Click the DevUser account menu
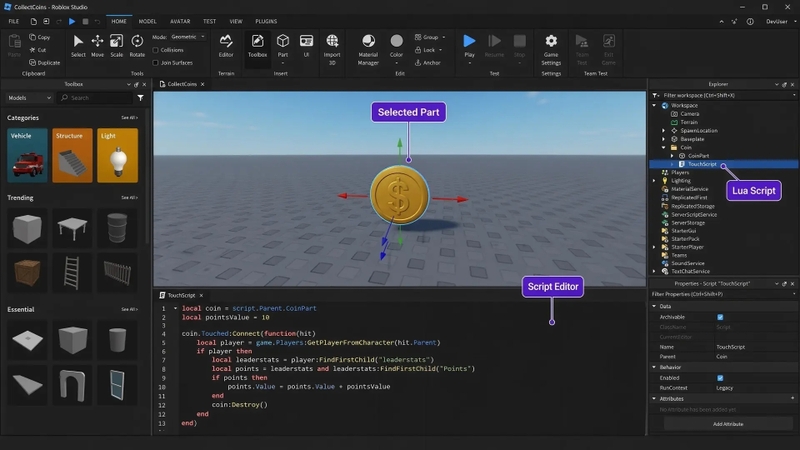This screenshot has width=800, height=450. (x=780, y=21)
